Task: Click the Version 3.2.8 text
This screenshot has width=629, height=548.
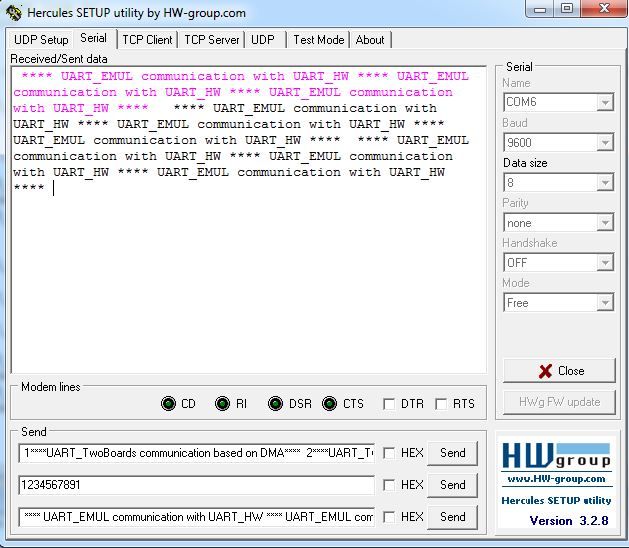Action: coord(569,521)
